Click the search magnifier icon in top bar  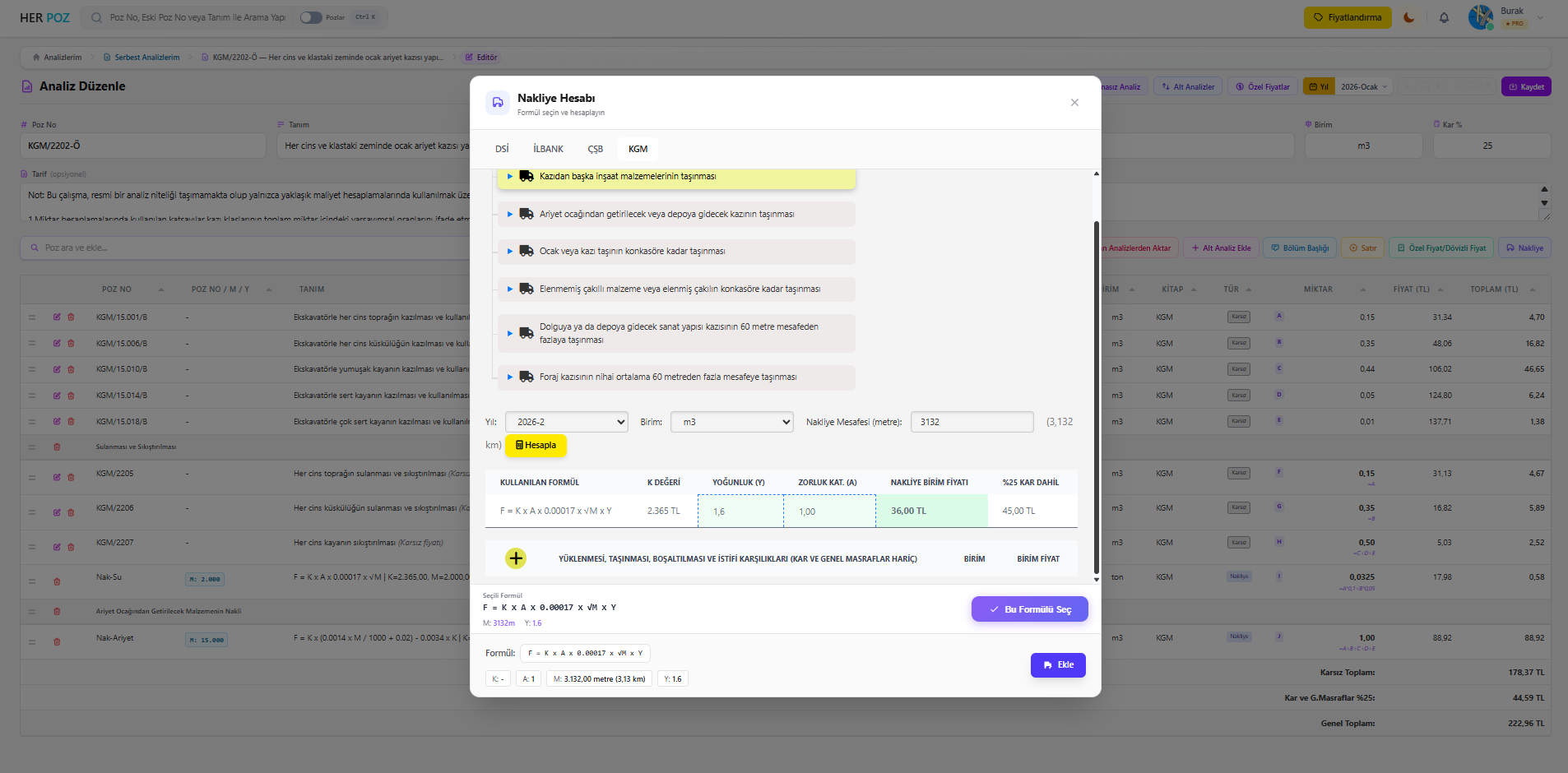(97, 17)
